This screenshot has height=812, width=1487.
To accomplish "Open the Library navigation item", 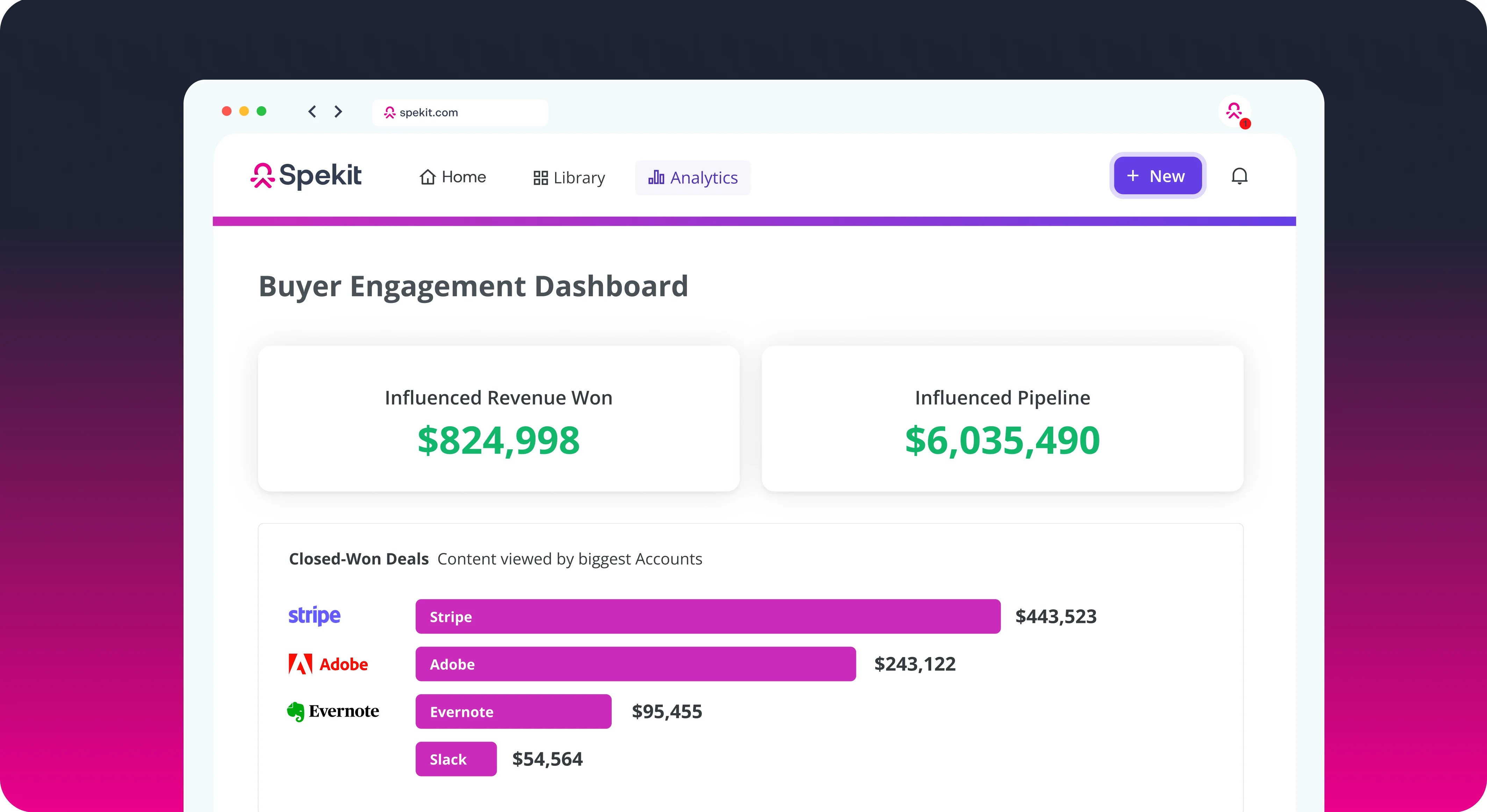I will pyautogui.click(x=569, y=178).
